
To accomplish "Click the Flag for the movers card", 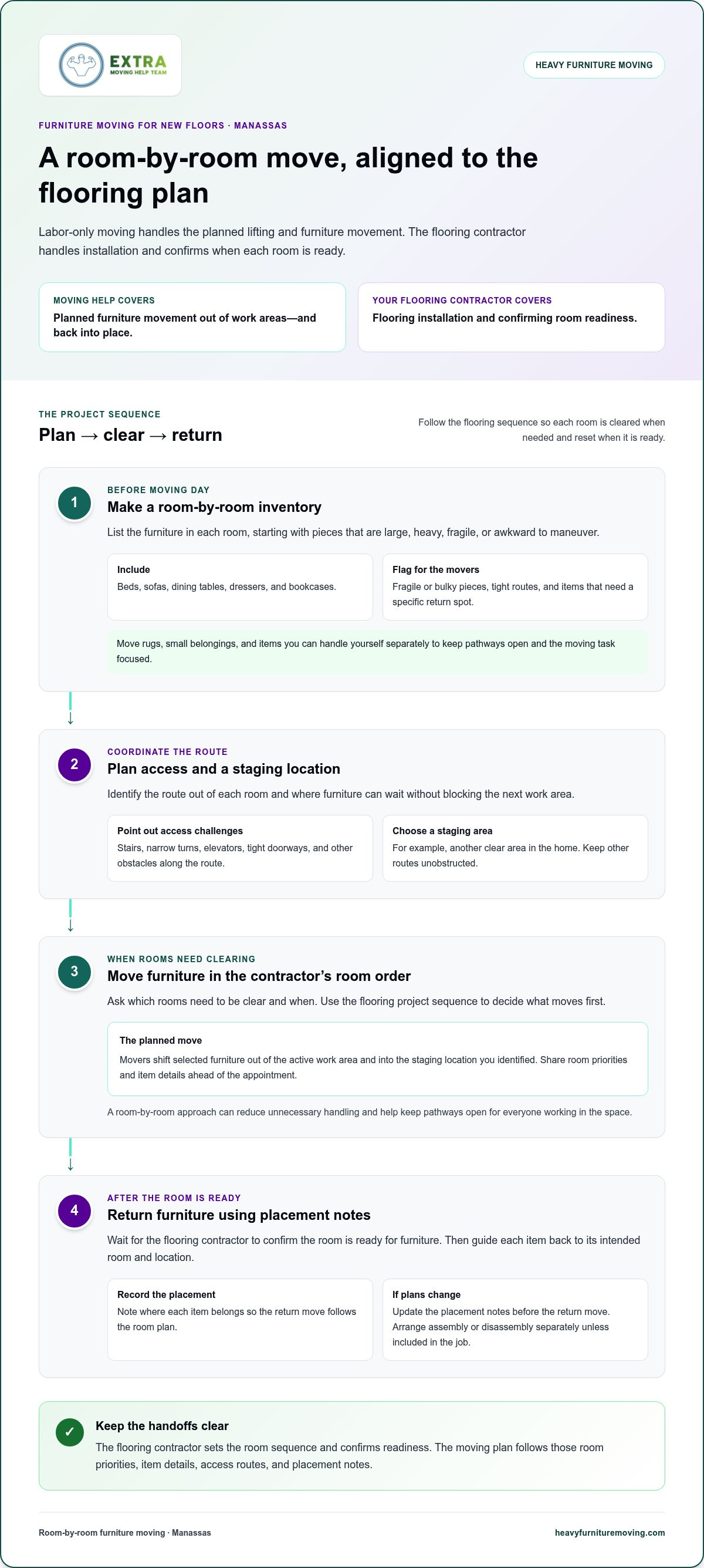I will pyautogui.click(x=515, y=587).
